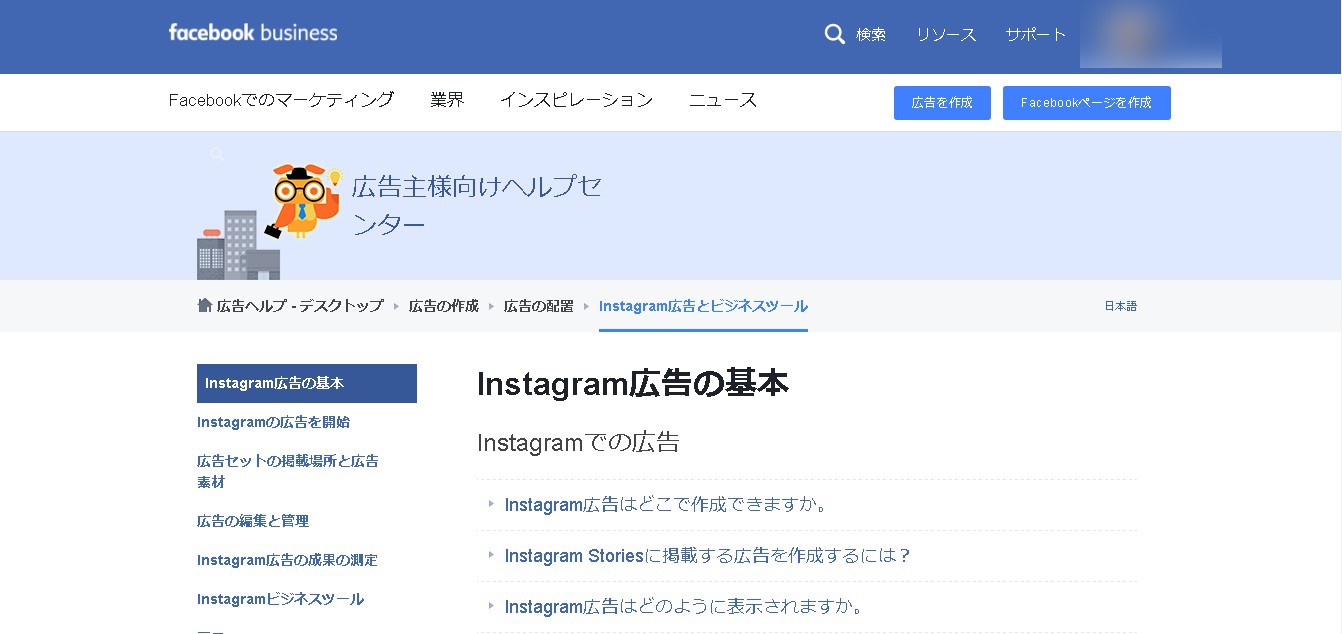The width and height of the screenshot is (1342, 634).
Task: Click the 広告主様向けヘルプセンター title
Action: tap(476, 205)
